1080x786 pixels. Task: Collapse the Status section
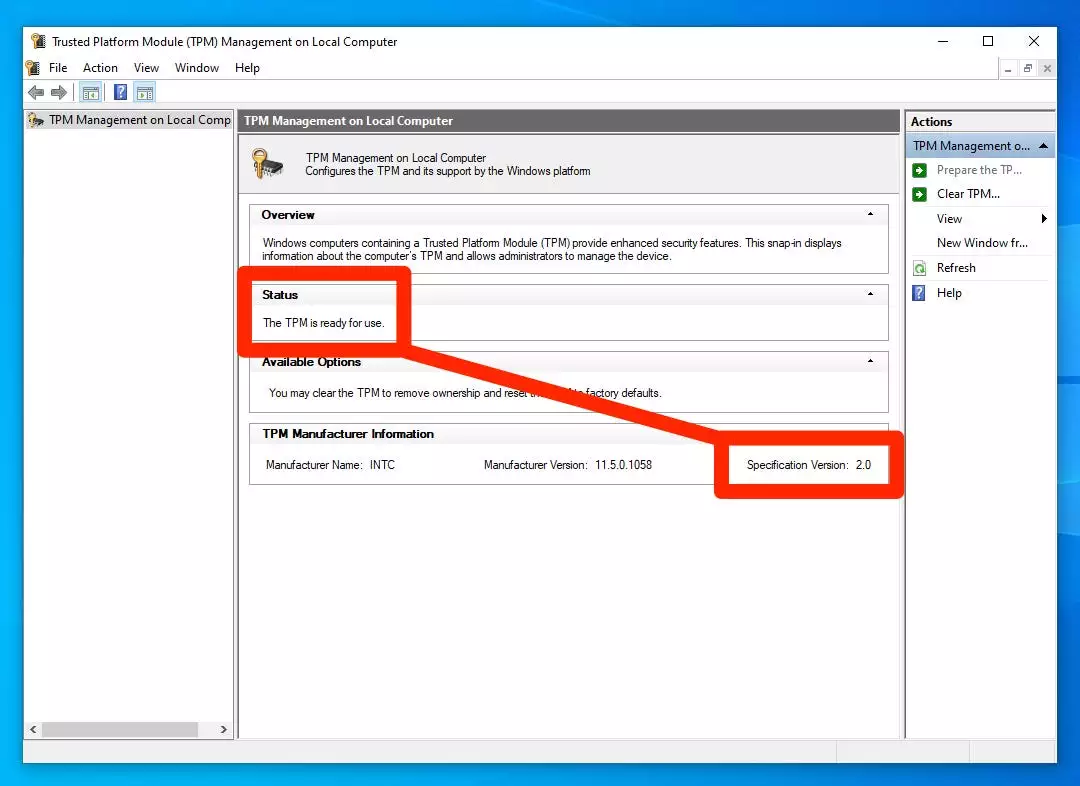tap(870, 294)
